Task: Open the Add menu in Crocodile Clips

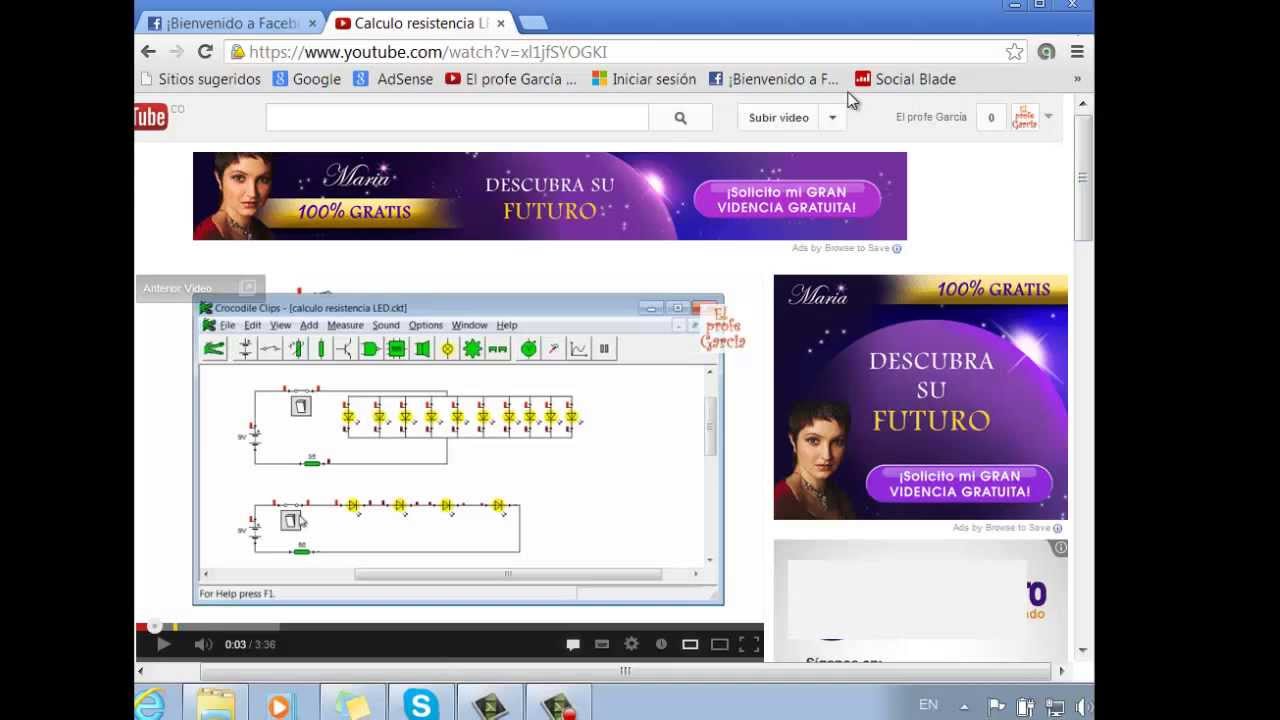Action: (309, 325)
